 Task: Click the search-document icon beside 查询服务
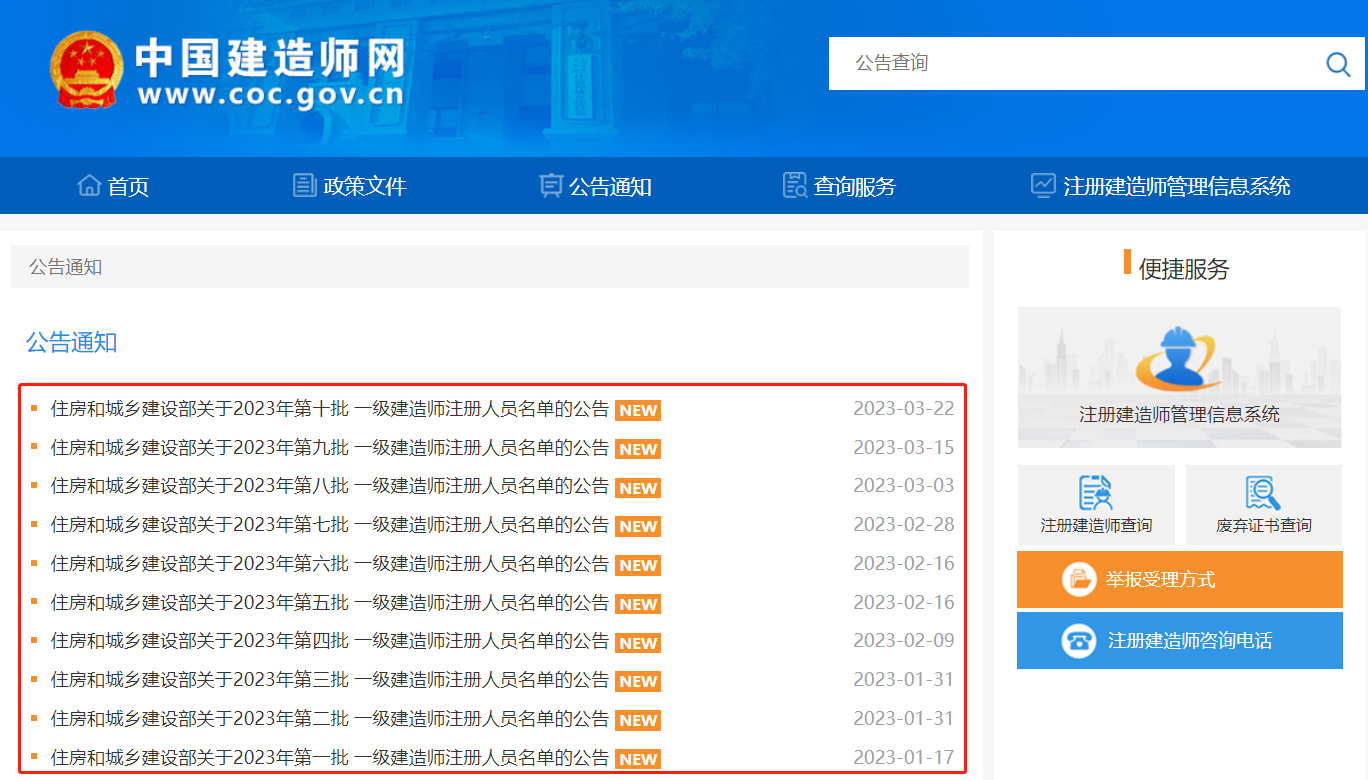795,186
